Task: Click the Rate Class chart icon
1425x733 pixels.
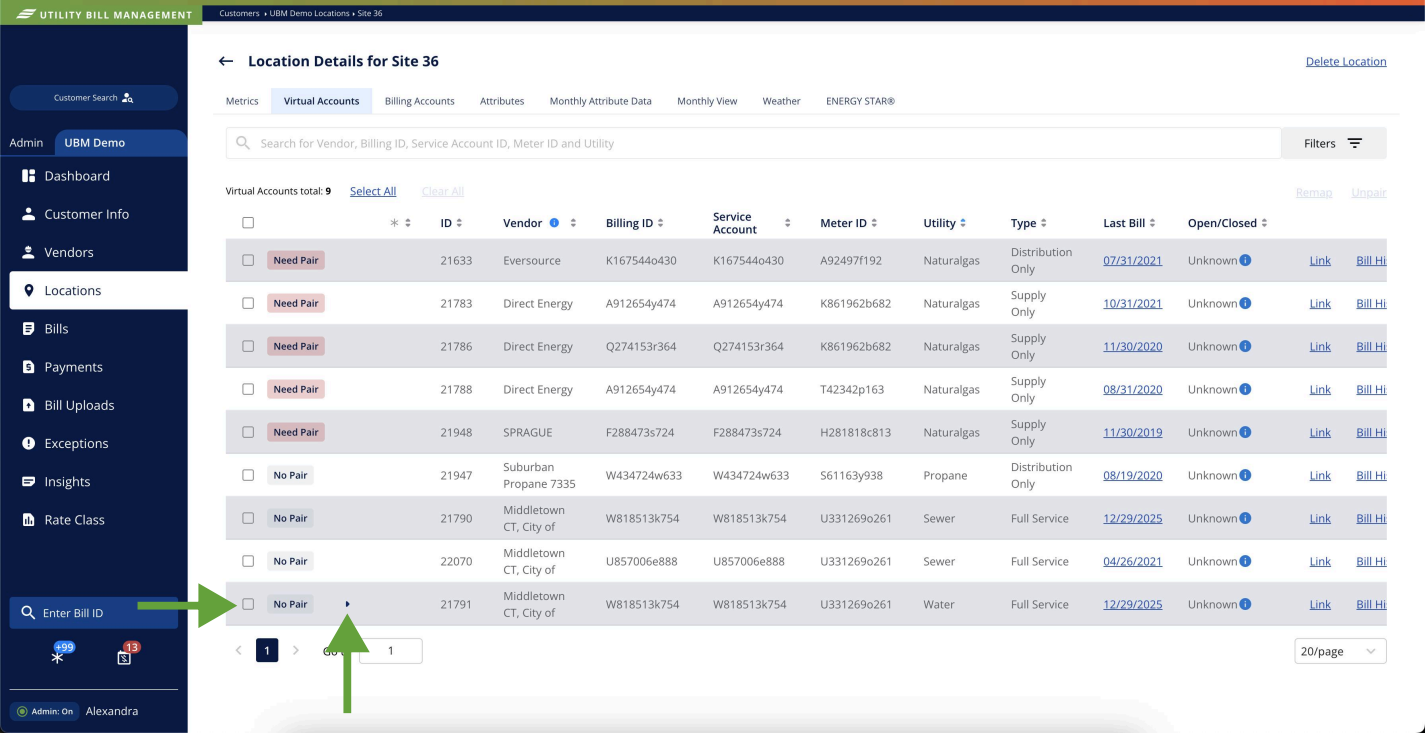Action: tap(28, 520)
